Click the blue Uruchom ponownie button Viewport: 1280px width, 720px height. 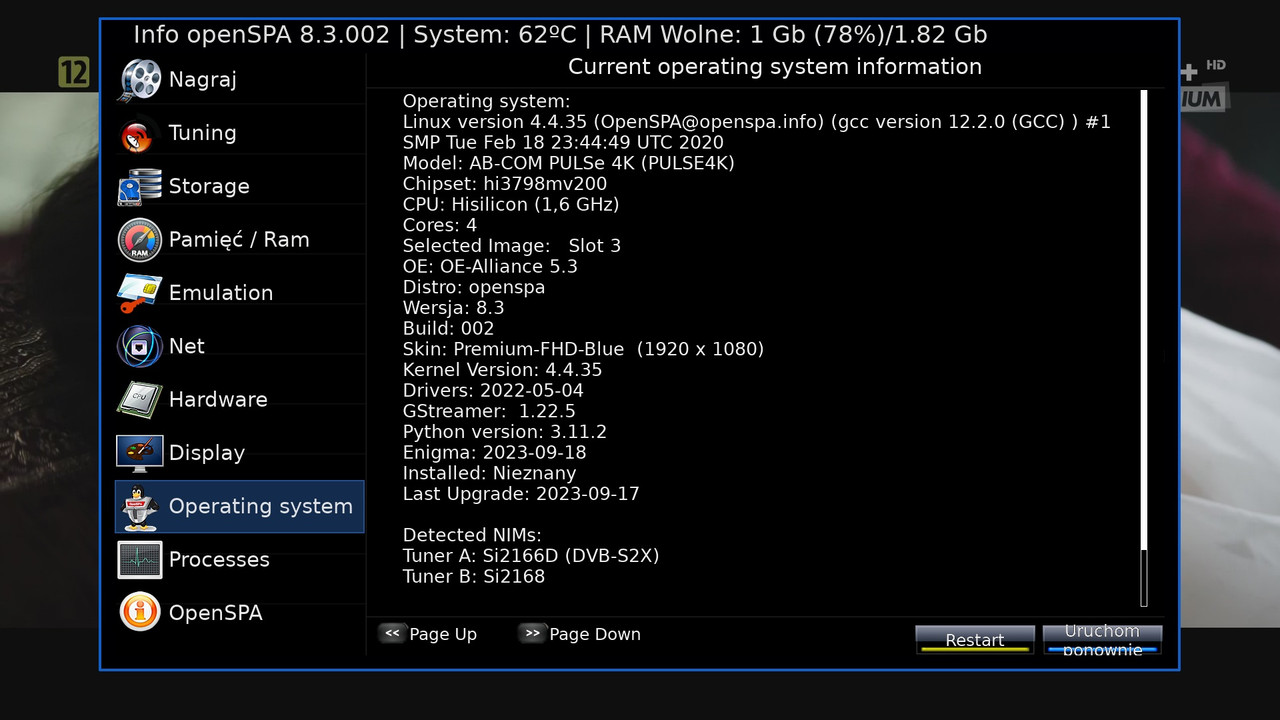[x=1102, y=640]
